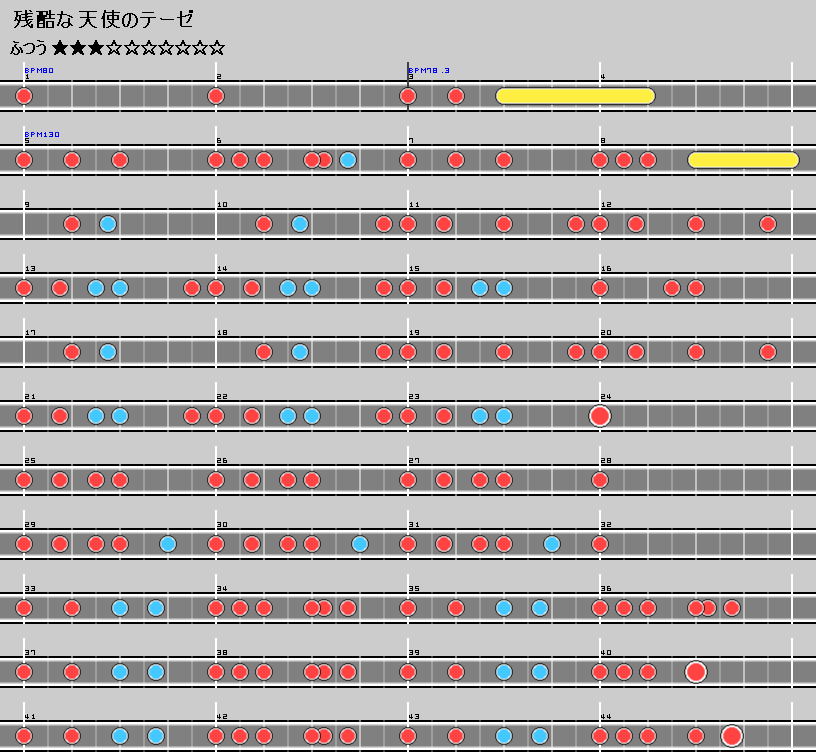Viewport: 816px width, 752px height.
Task: Click the big red note in measure 24
Action: tap(600, 416)
